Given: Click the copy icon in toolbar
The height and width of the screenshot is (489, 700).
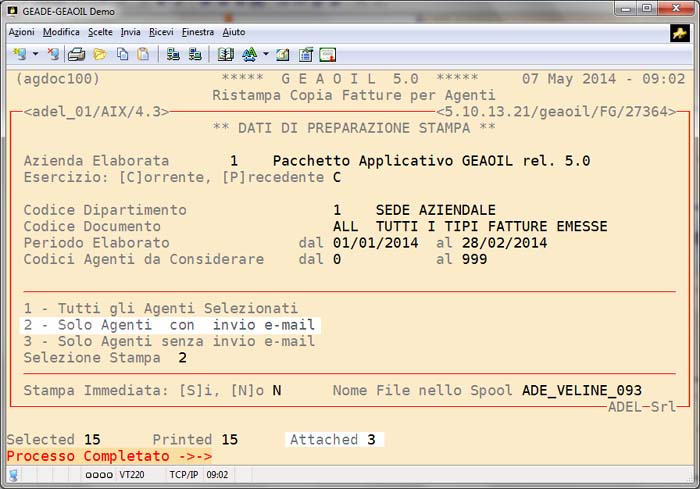Looking at the screenshot, I should pos(122,54).
